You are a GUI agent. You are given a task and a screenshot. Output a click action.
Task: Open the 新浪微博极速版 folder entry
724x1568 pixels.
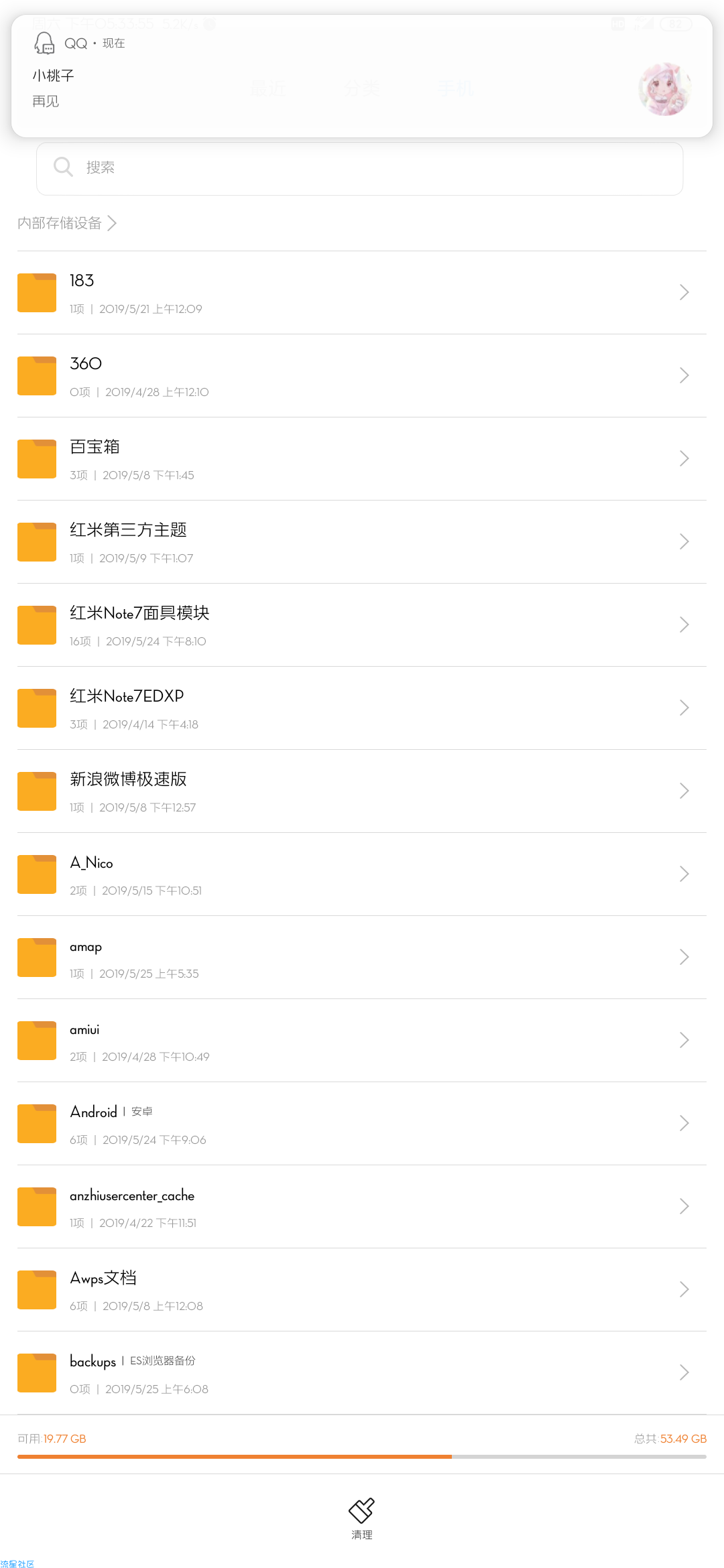pyautogui.click(x=362, y=791)
